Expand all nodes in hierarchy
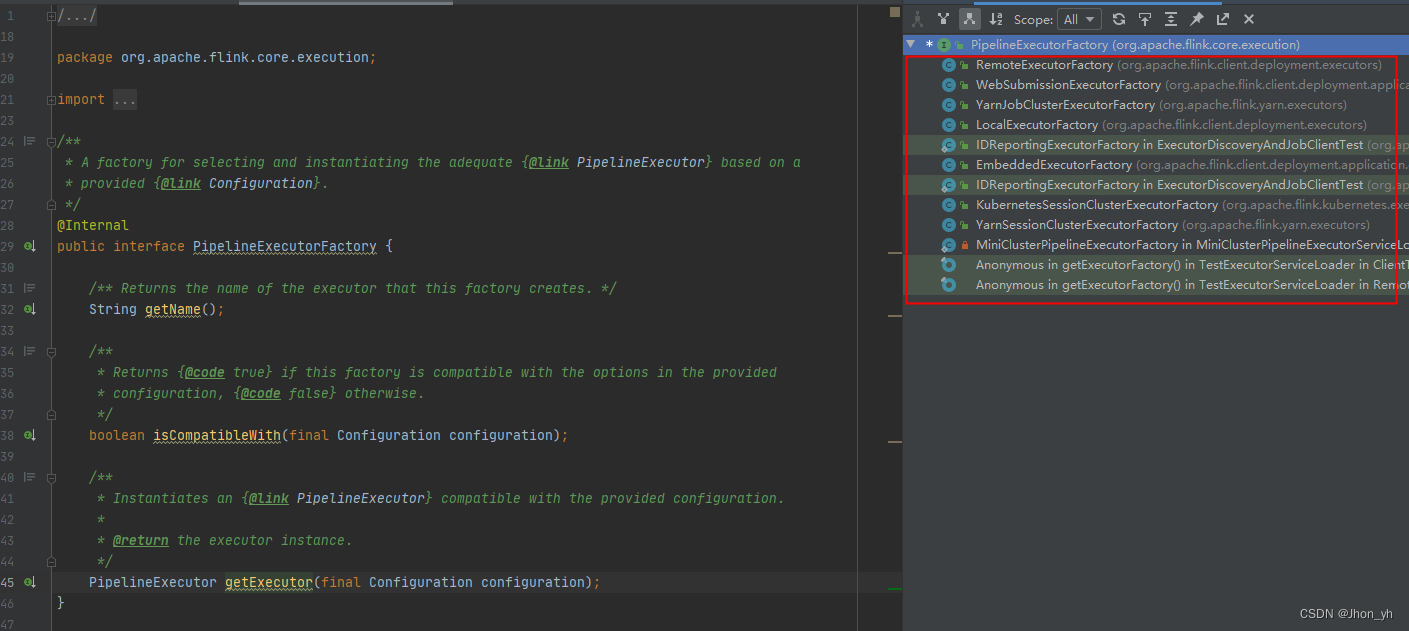This screenshot has height=631, width=1409. [x=1171, y=19]
